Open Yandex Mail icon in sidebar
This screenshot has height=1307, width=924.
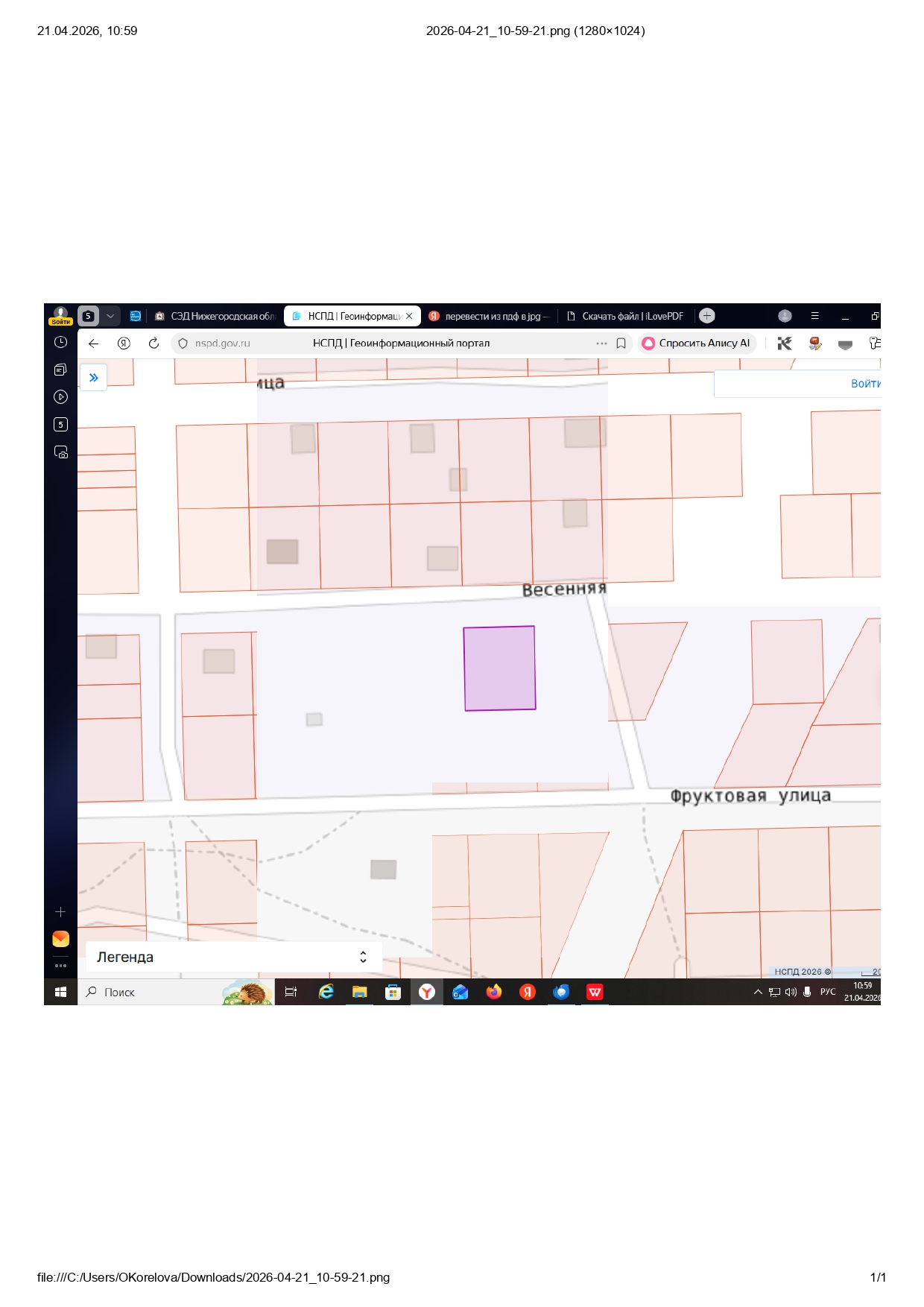(61, 939)
